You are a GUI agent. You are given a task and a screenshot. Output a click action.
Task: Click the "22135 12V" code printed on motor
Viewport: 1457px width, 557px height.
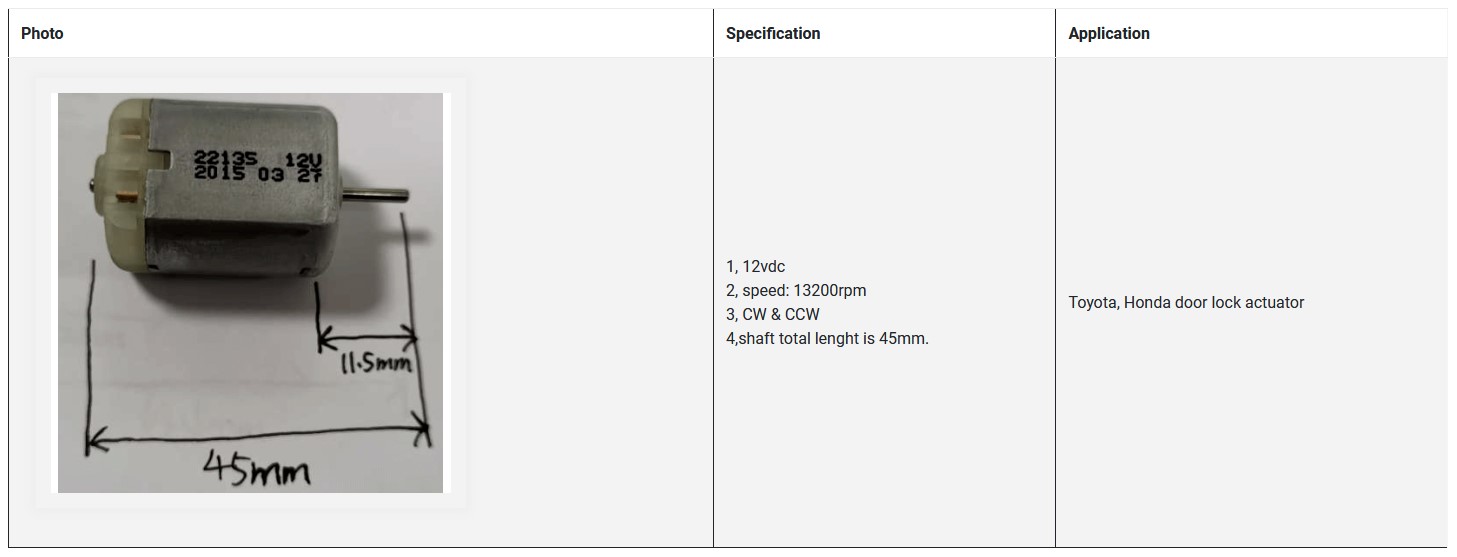(256, 157)
